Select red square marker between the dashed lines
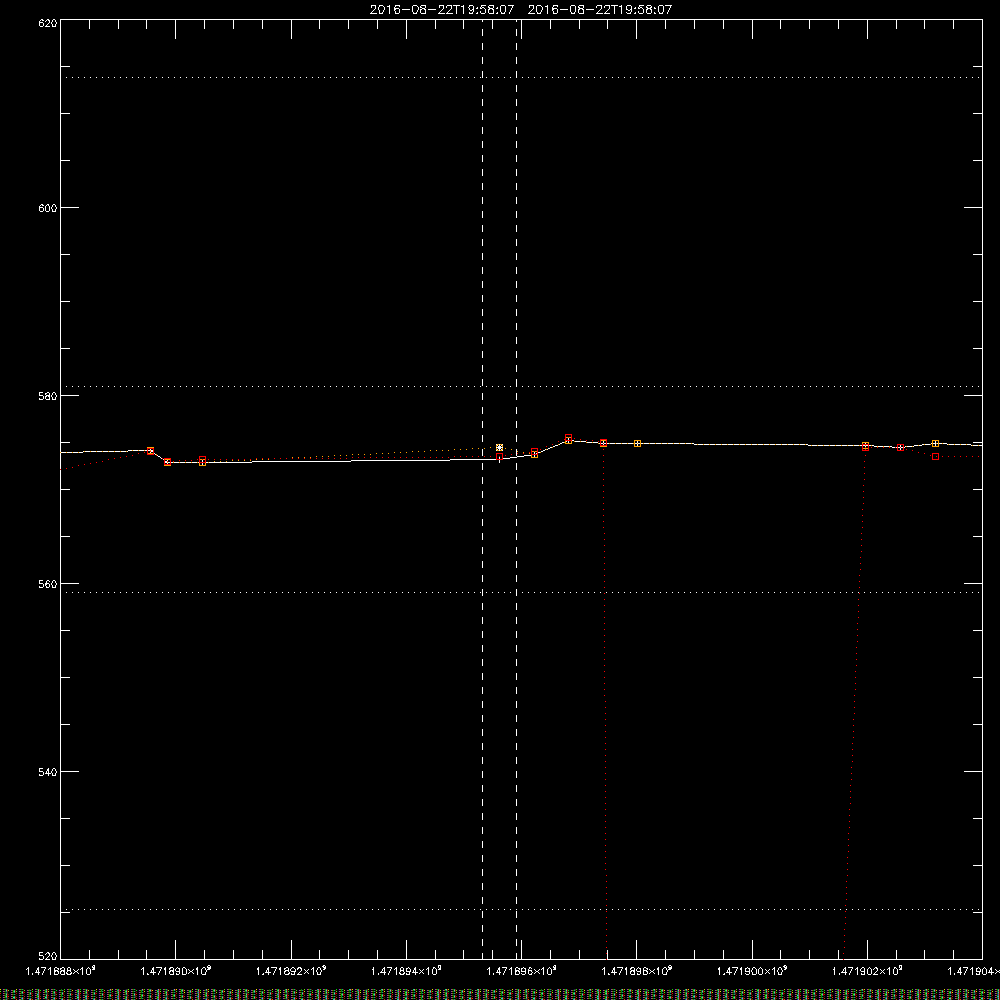 (499, 457)
